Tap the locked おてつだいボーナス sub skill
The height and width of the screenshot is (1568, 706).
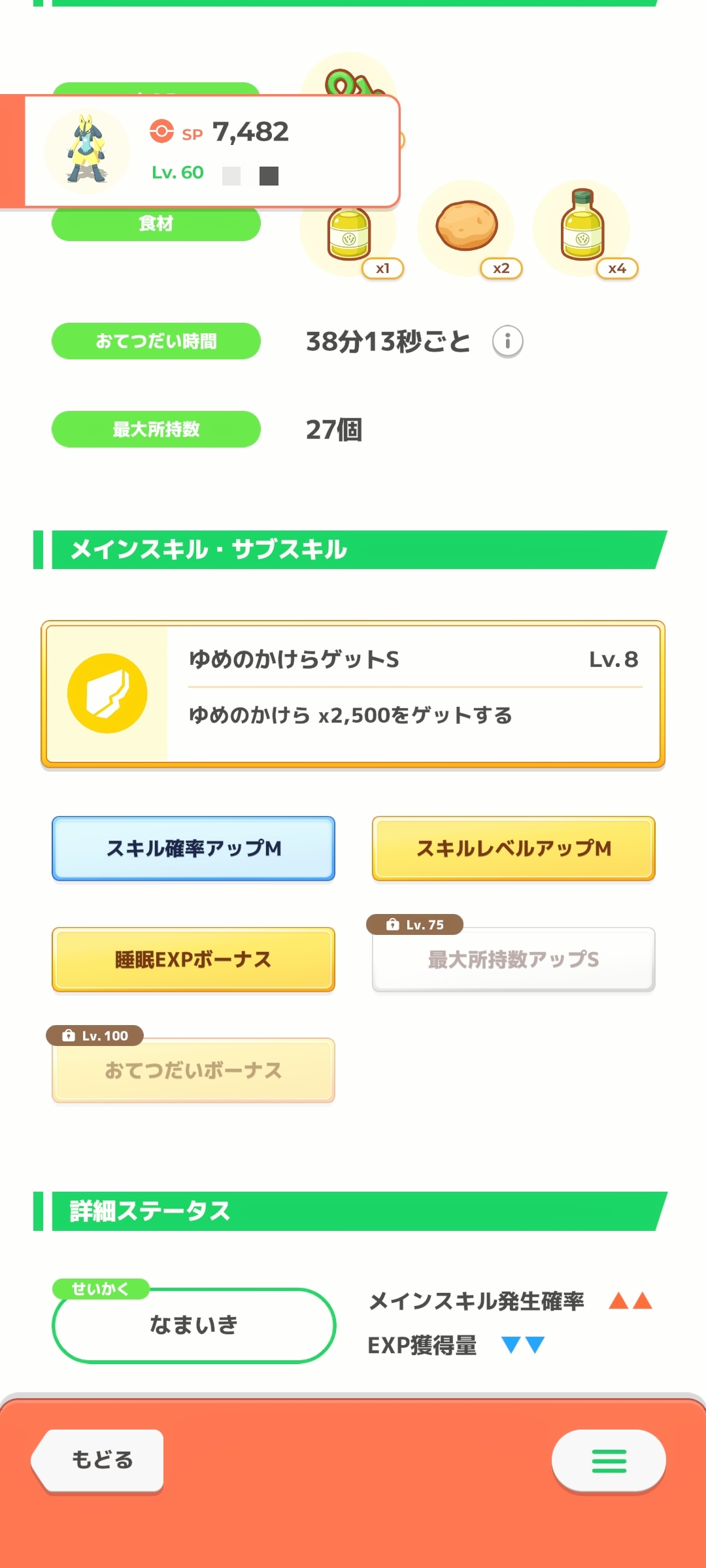[x=193, y=1070]
